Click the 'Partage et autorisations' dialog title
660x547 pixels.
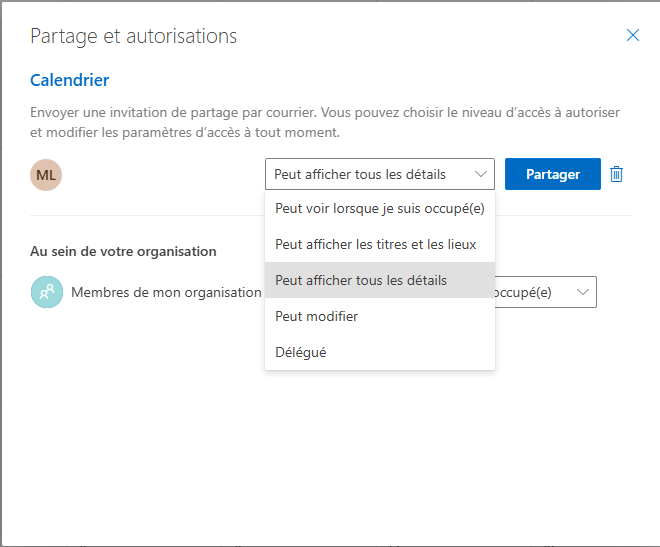click(133, 36)
